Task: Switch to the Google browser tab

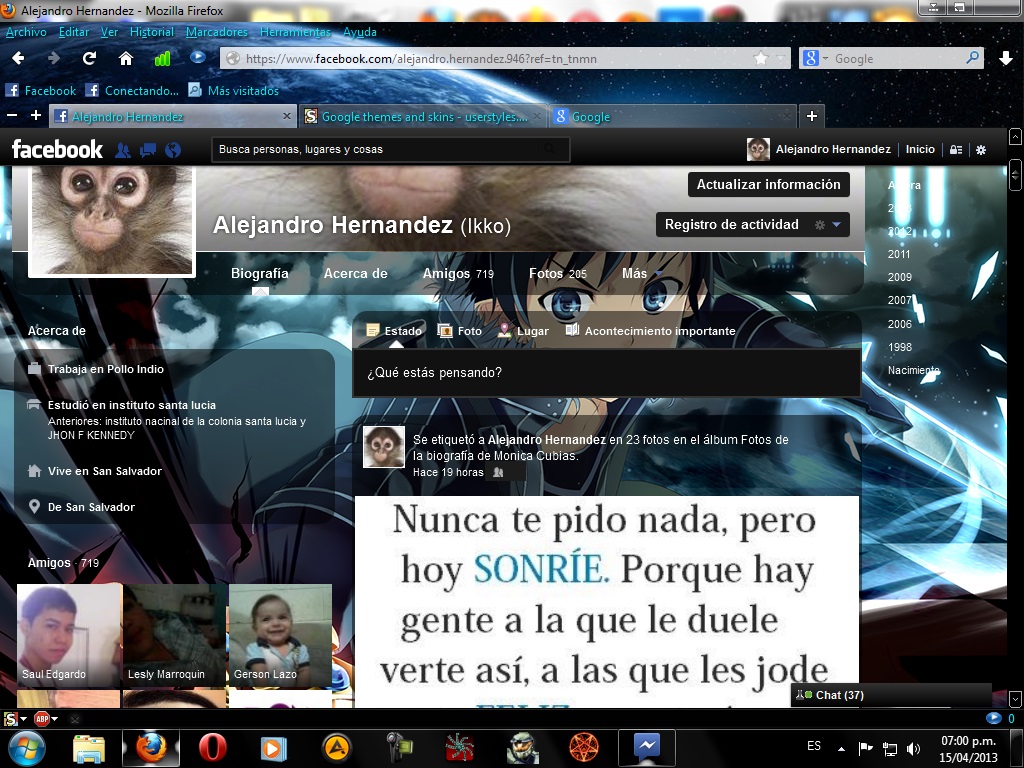Action: pos(673,117)
